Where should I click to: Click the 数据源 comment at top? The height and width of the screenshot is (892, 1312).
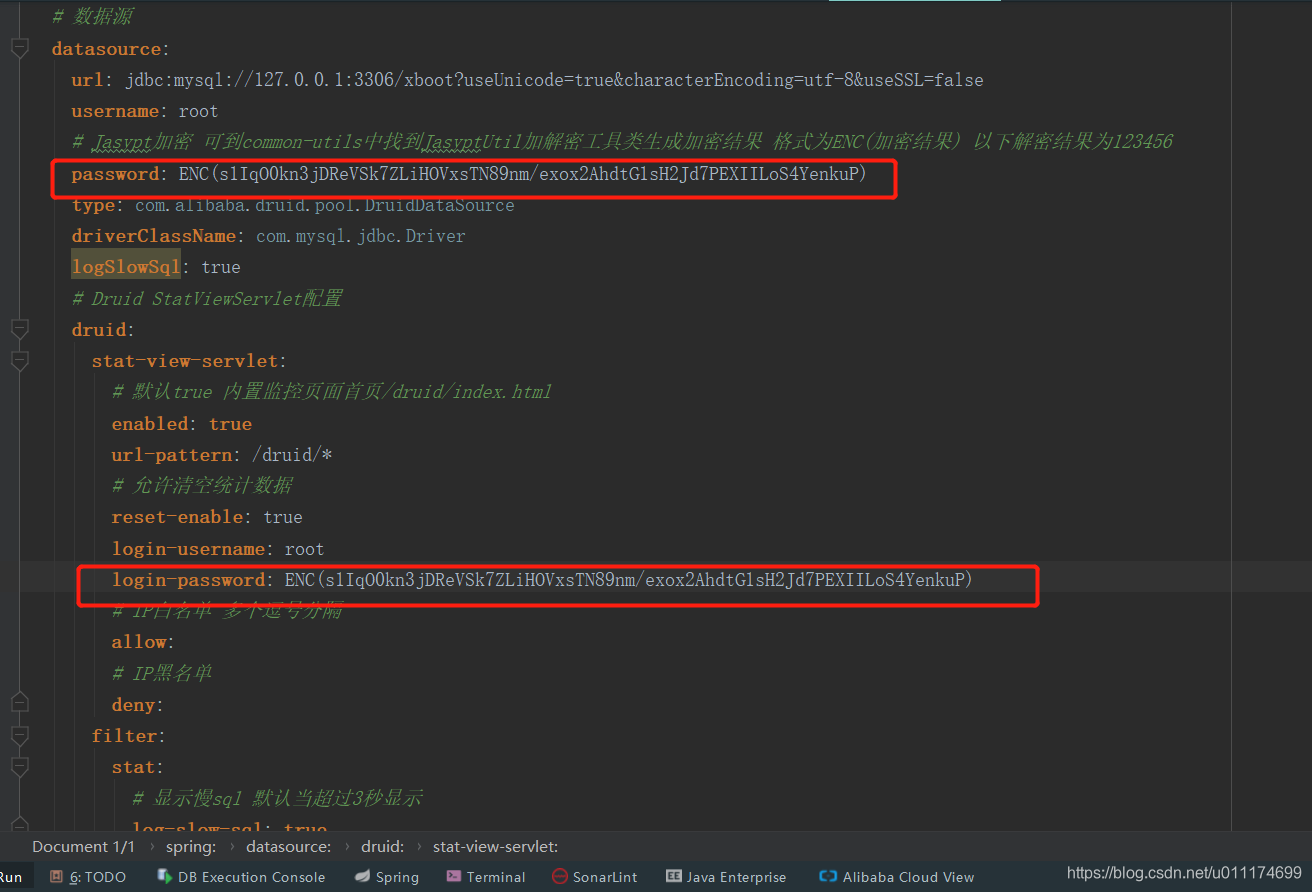(x=92, y=17)
